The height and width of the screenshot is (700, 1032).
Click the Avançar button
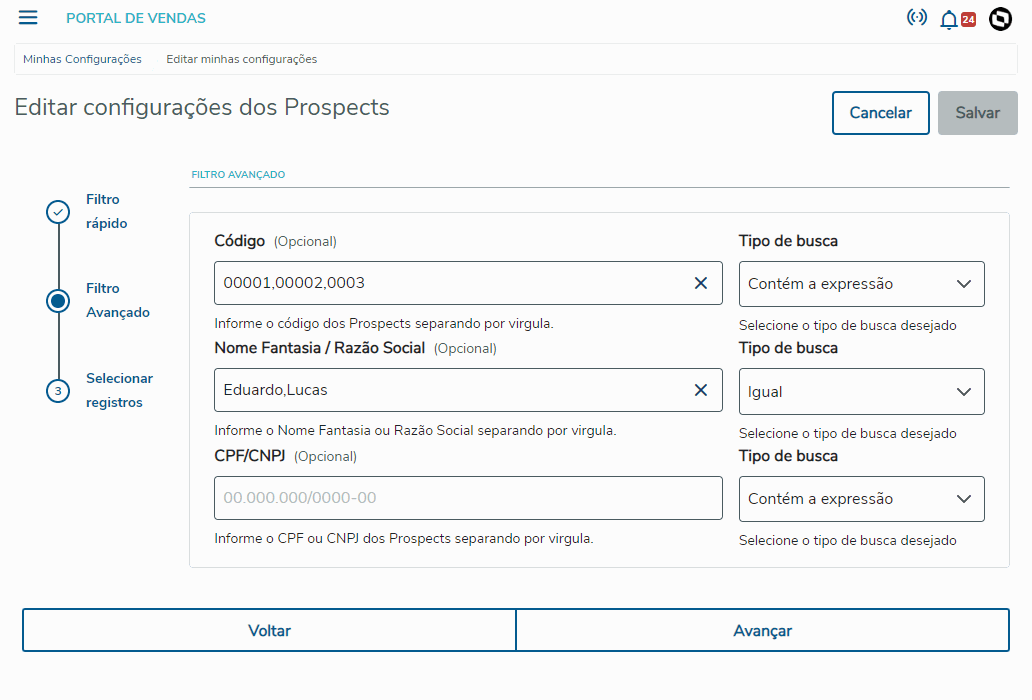[x=762, y=631]
